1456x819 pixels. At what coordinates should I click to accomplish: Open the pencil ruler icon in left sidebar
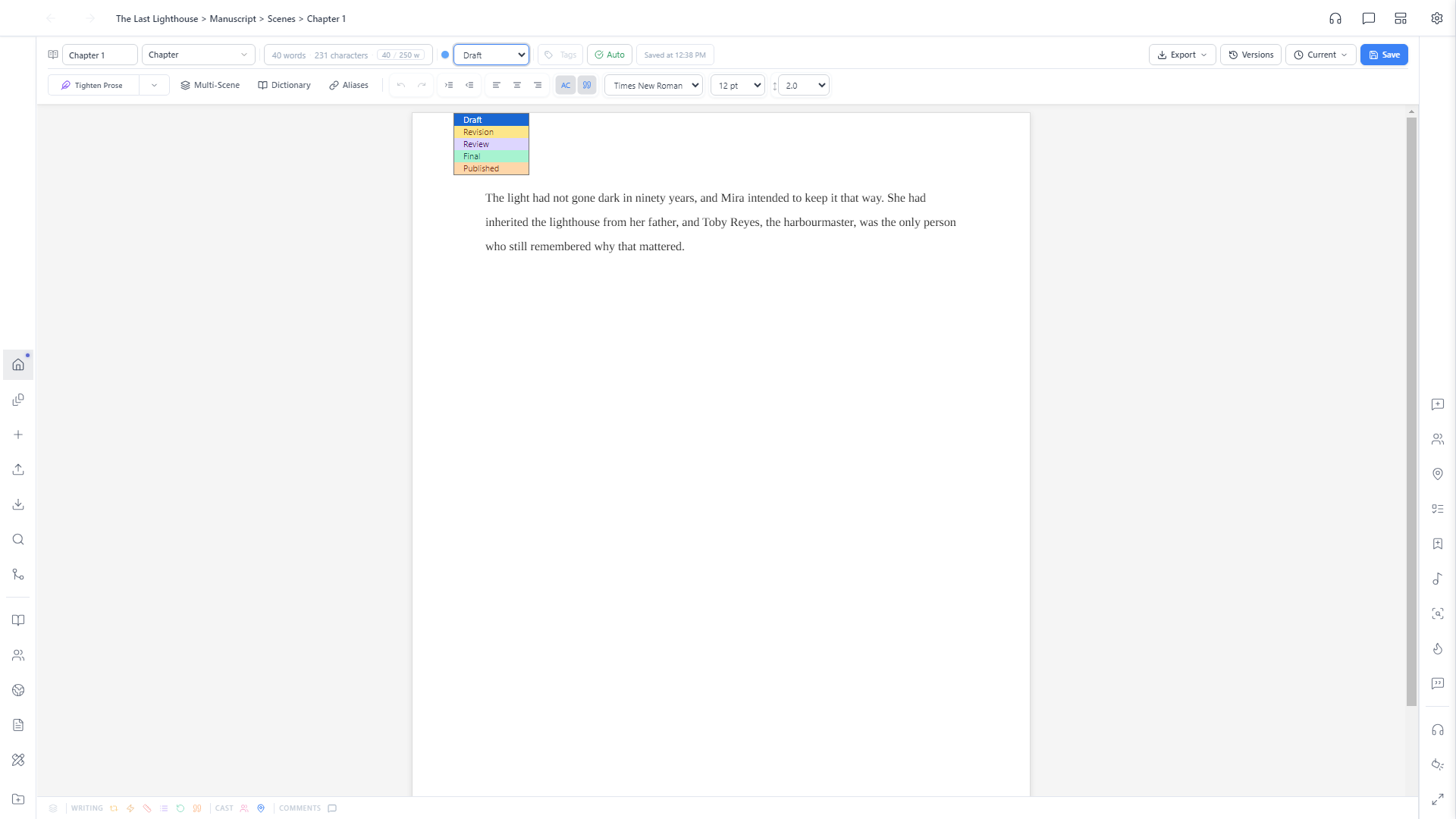[18, 760]
